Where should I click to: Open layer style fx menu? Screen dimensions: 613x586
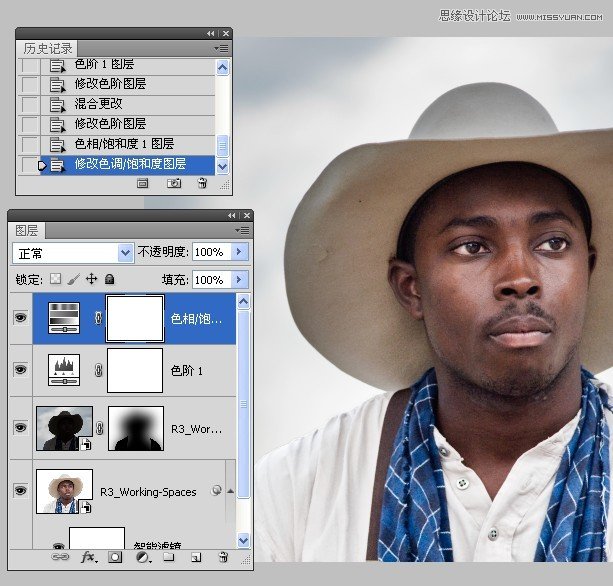[x=89, y=557]
